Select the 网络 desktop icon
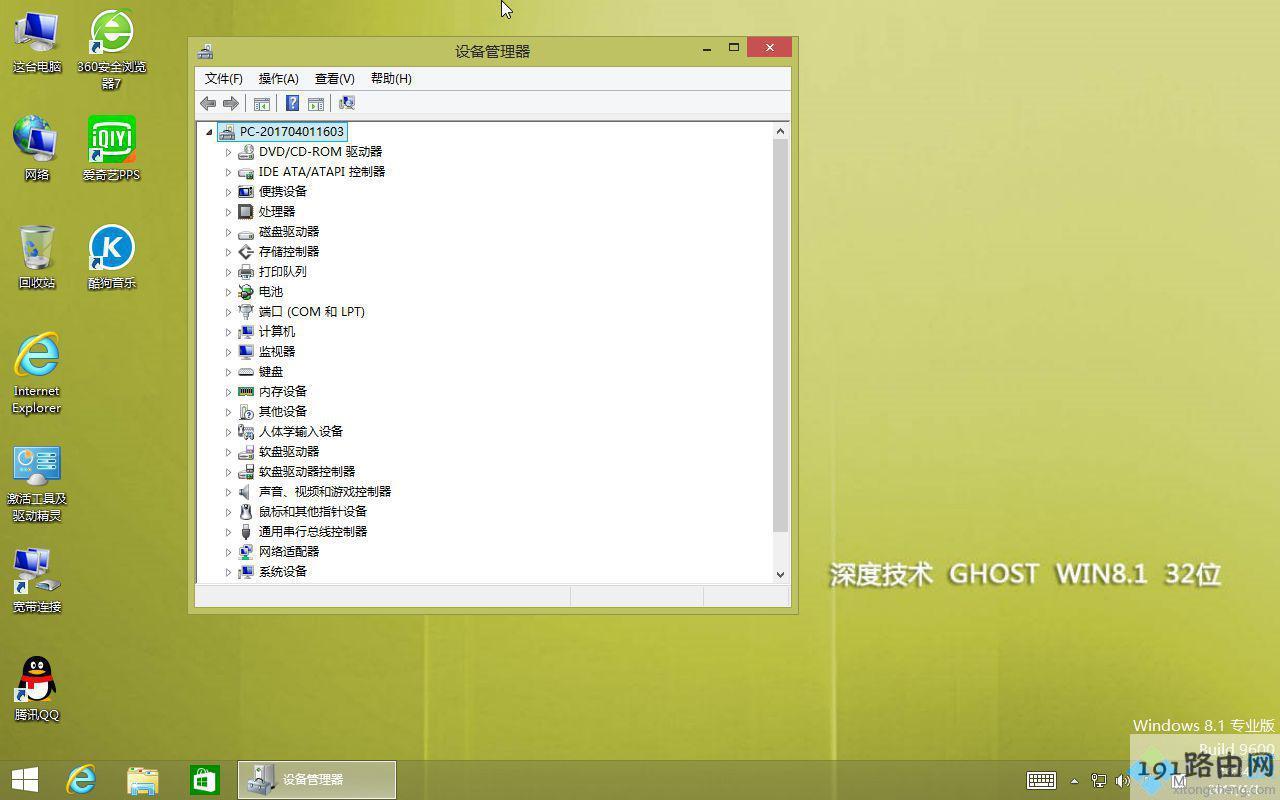 pyautogui.click(x=37, y=148)
